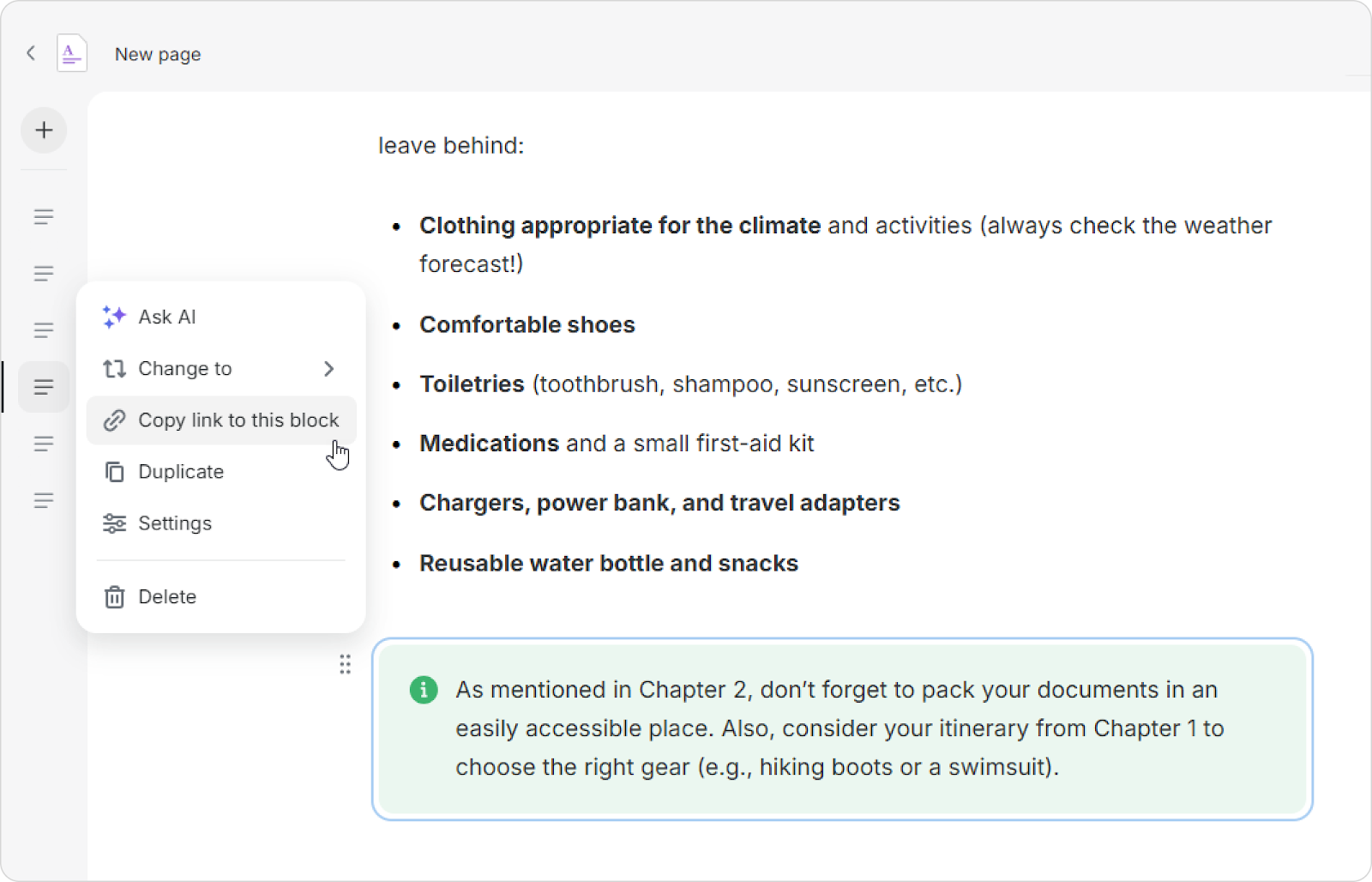Click the Comfortable shoes bullet item

pyautogui.click(x=527, y=325)
